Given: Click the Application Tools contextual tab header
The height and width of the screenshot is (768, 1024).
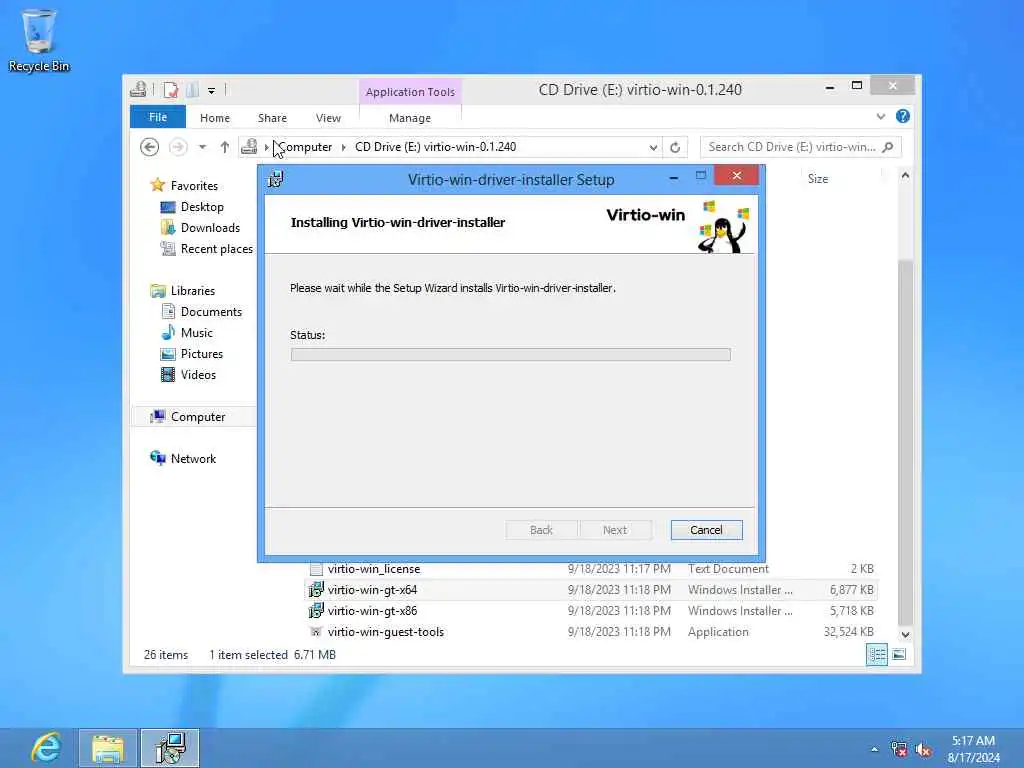Looking at the screenshot, I should pyautogui.click(x=410, y=91).
